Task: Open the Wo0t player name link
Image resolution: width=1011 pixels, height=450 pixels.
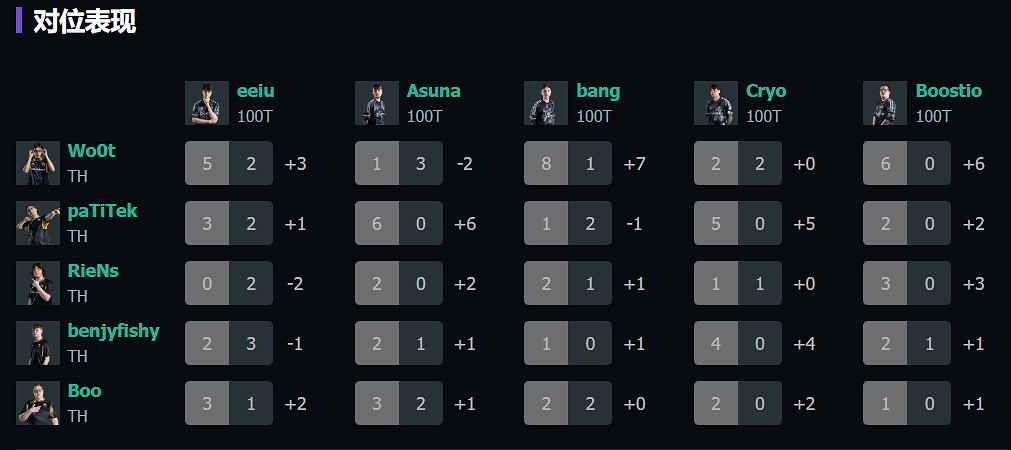Action: pyautogui.click(x=92, y=151)
